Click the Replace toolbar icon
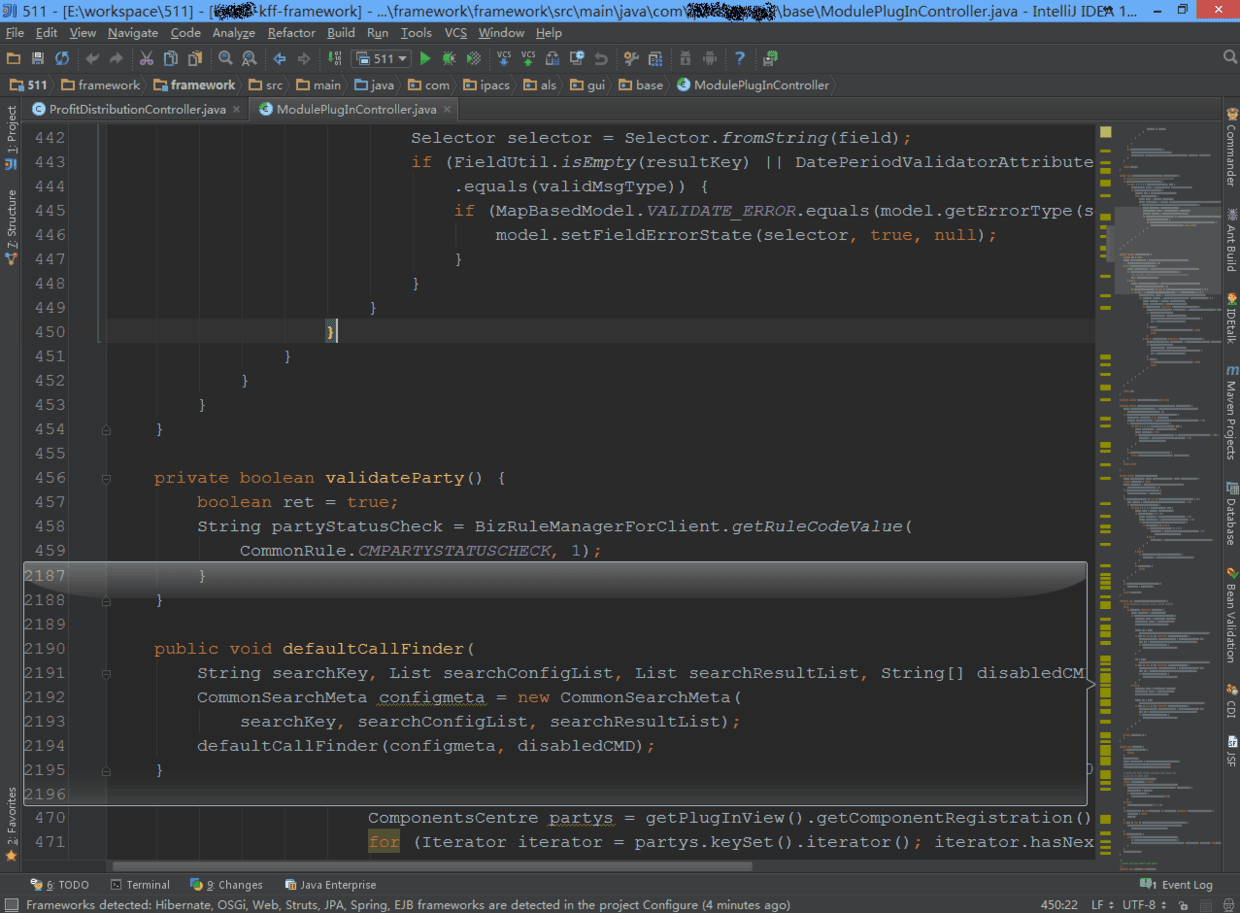The height and width of the screenshot is (913, 1240). point(249,59)
